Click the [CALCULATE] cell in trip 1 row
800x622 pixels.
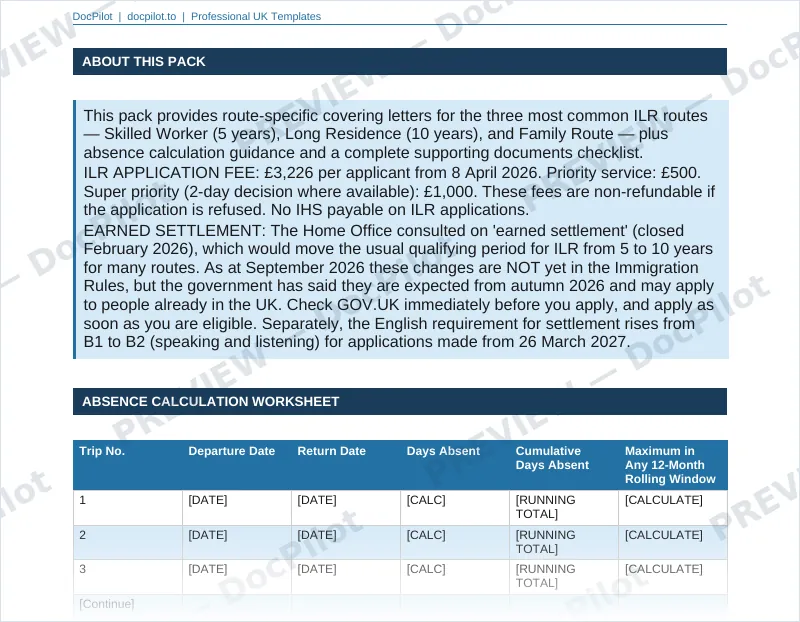(673, 508)
